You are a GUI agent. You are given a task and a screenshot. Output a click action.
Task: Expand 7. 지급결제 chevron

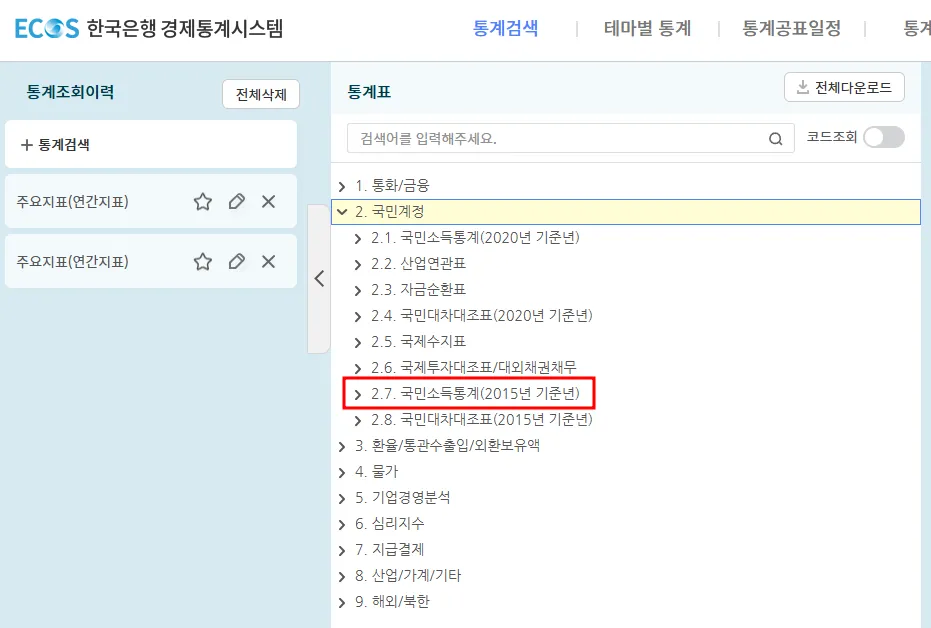click(x=341, y=550)
